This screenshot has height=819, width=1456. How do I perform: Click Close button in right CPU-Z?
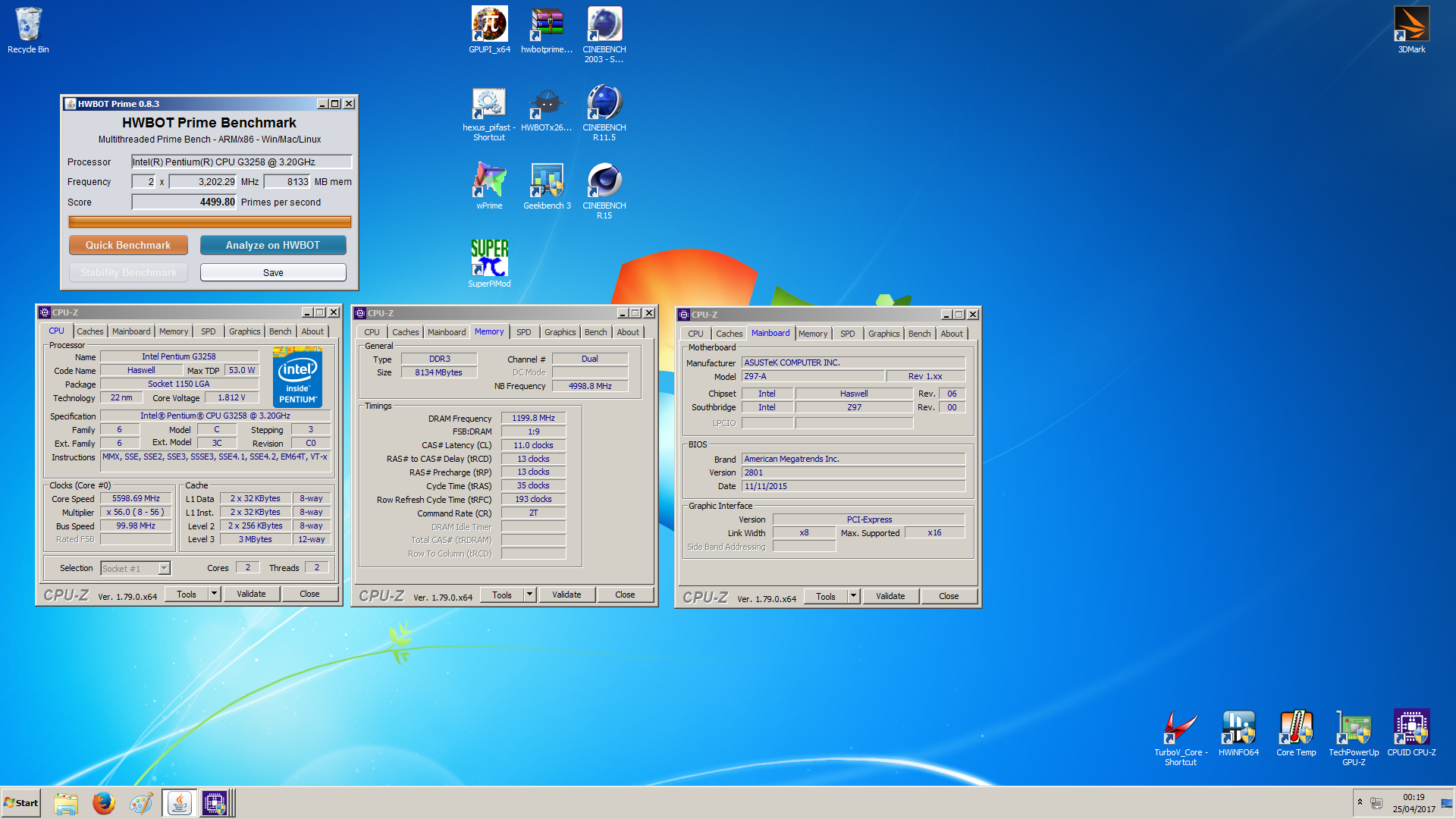pyautogui.click(x=949, y=597)
